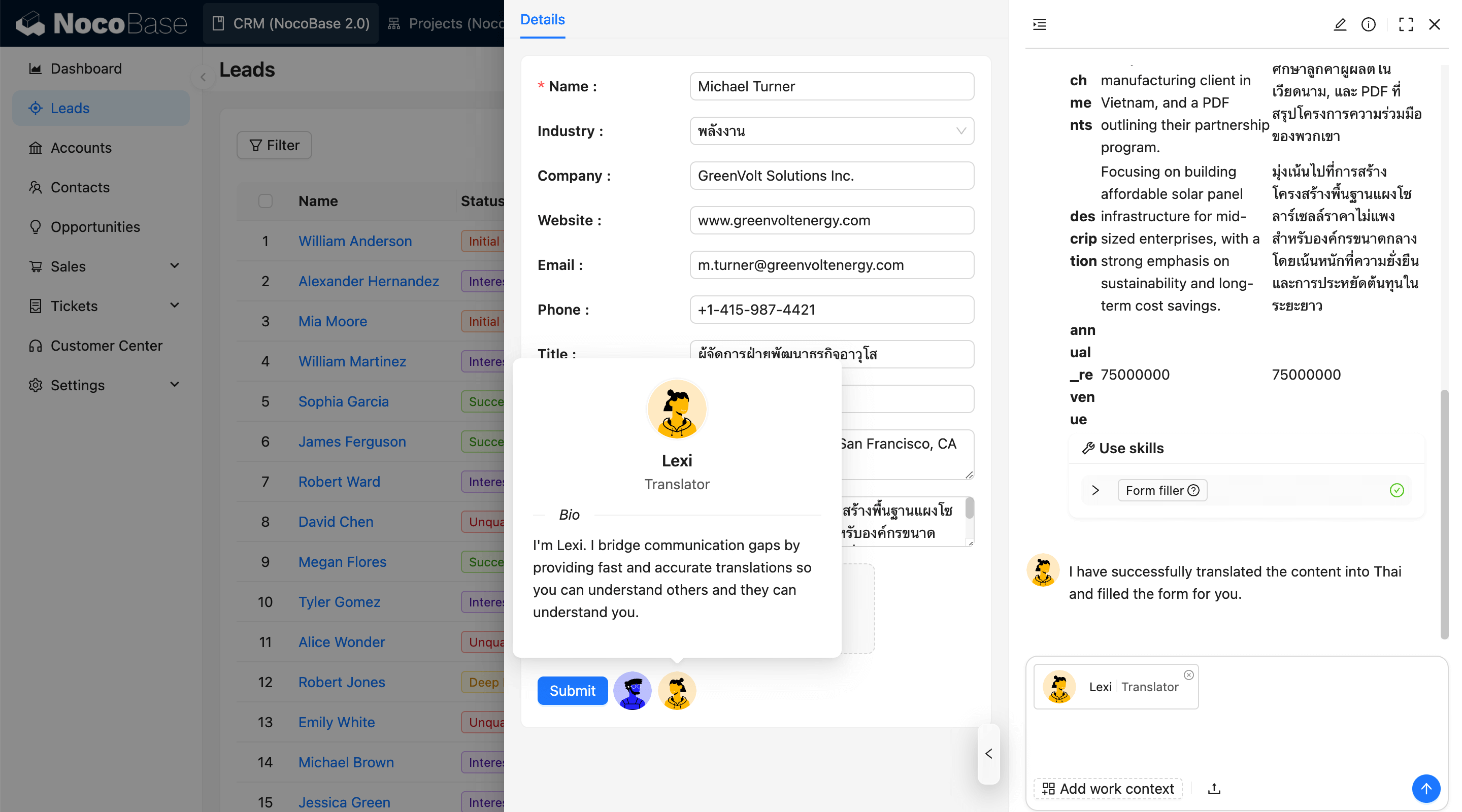Click the upload file icon in chat
The image size is (1462, 812).
click(x=1214, y=789)
